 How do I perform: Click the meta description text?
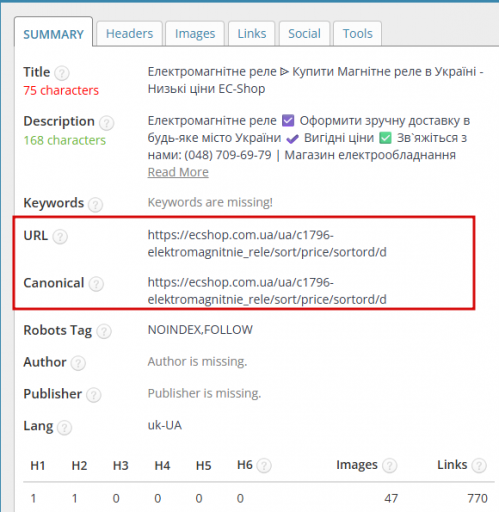(309, 138)
